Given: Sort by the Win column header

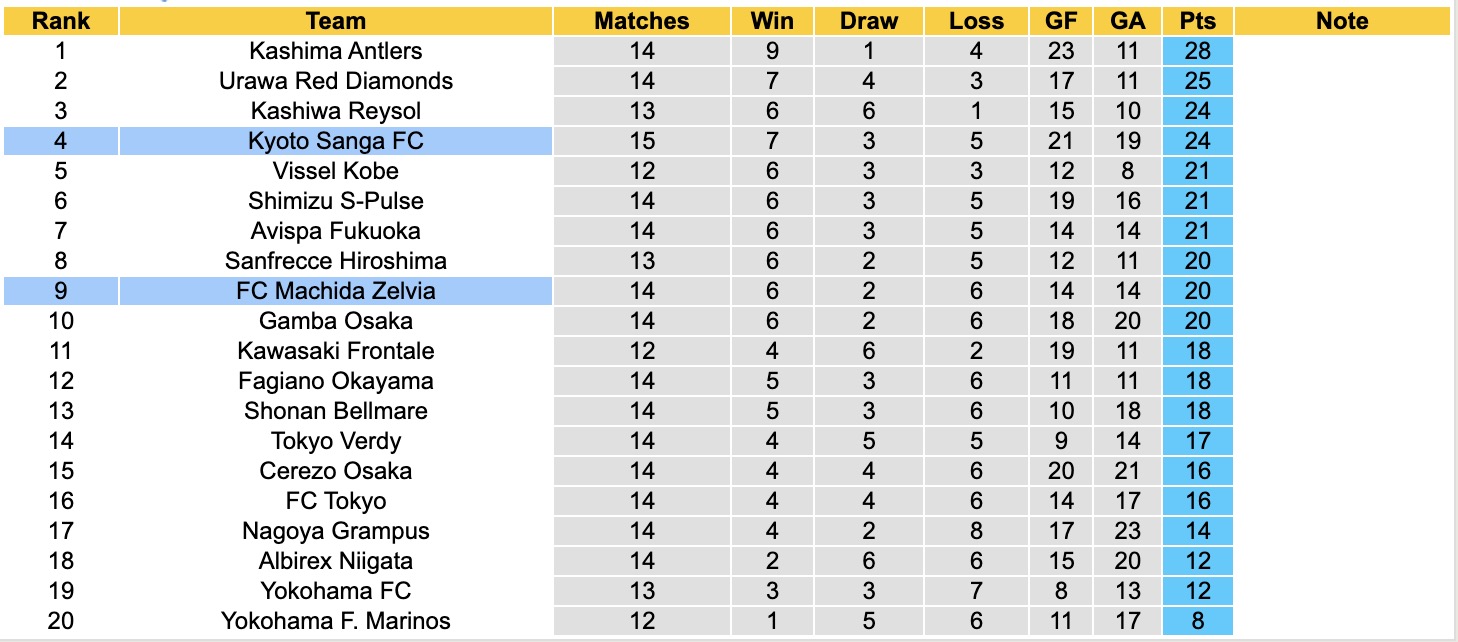Looking at the screenshot, I should point(772,21).
